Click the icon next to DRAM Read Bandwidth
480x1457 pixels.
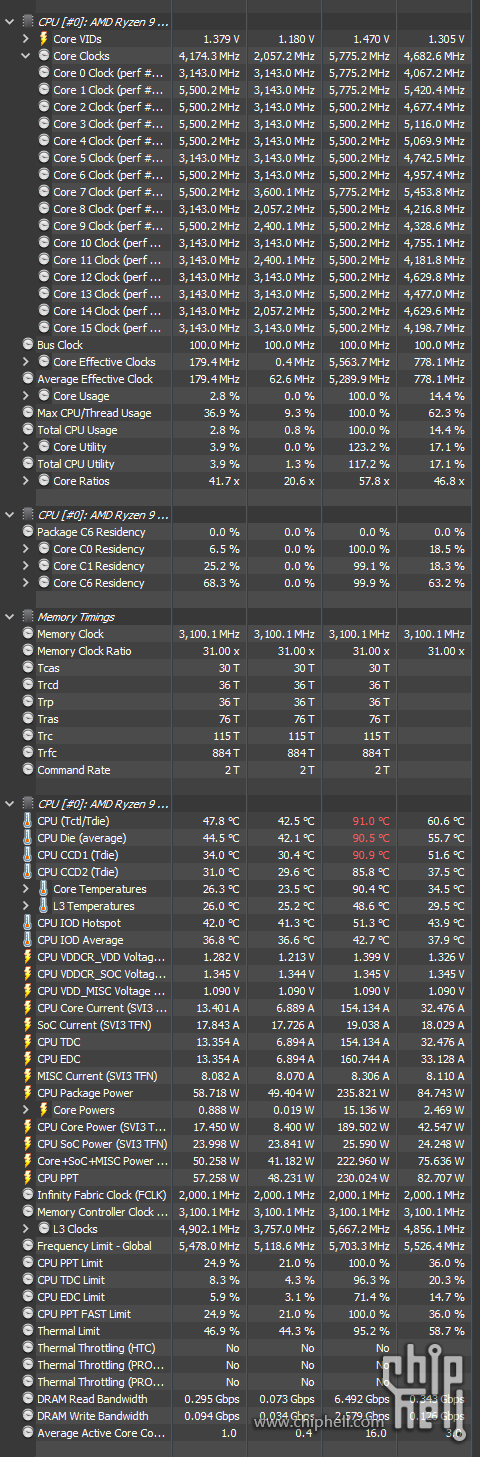[28, 1399]
